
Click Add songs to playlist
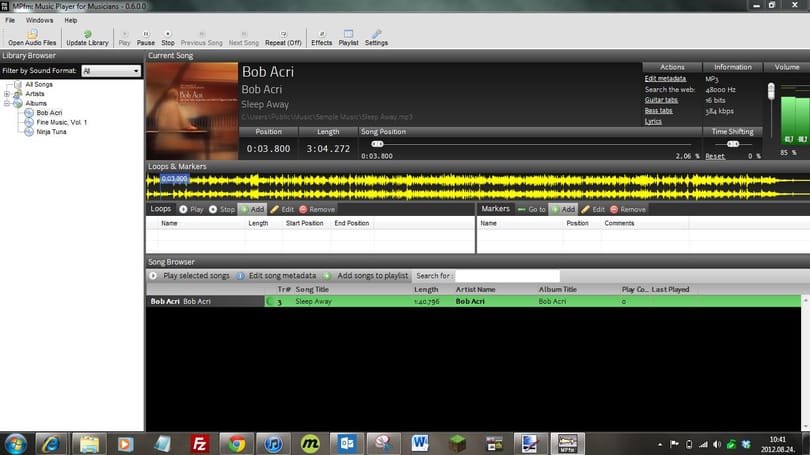(x=366, y=276)
